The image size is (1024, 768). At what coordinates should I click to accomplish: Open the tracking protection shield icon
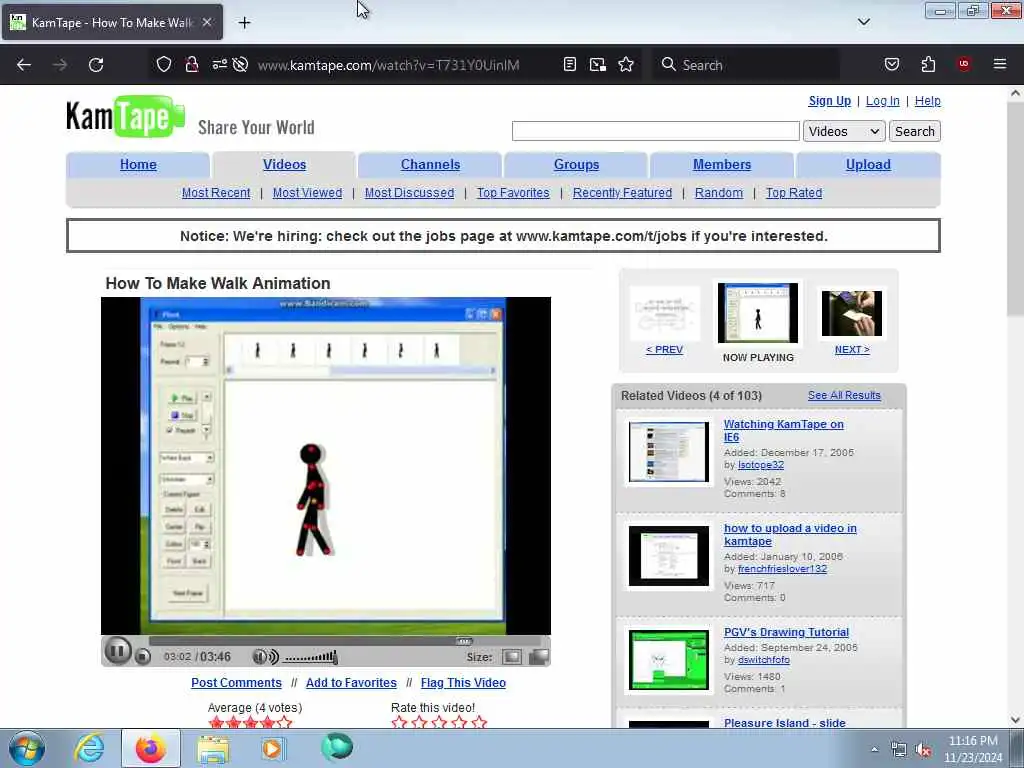(163, 65)
